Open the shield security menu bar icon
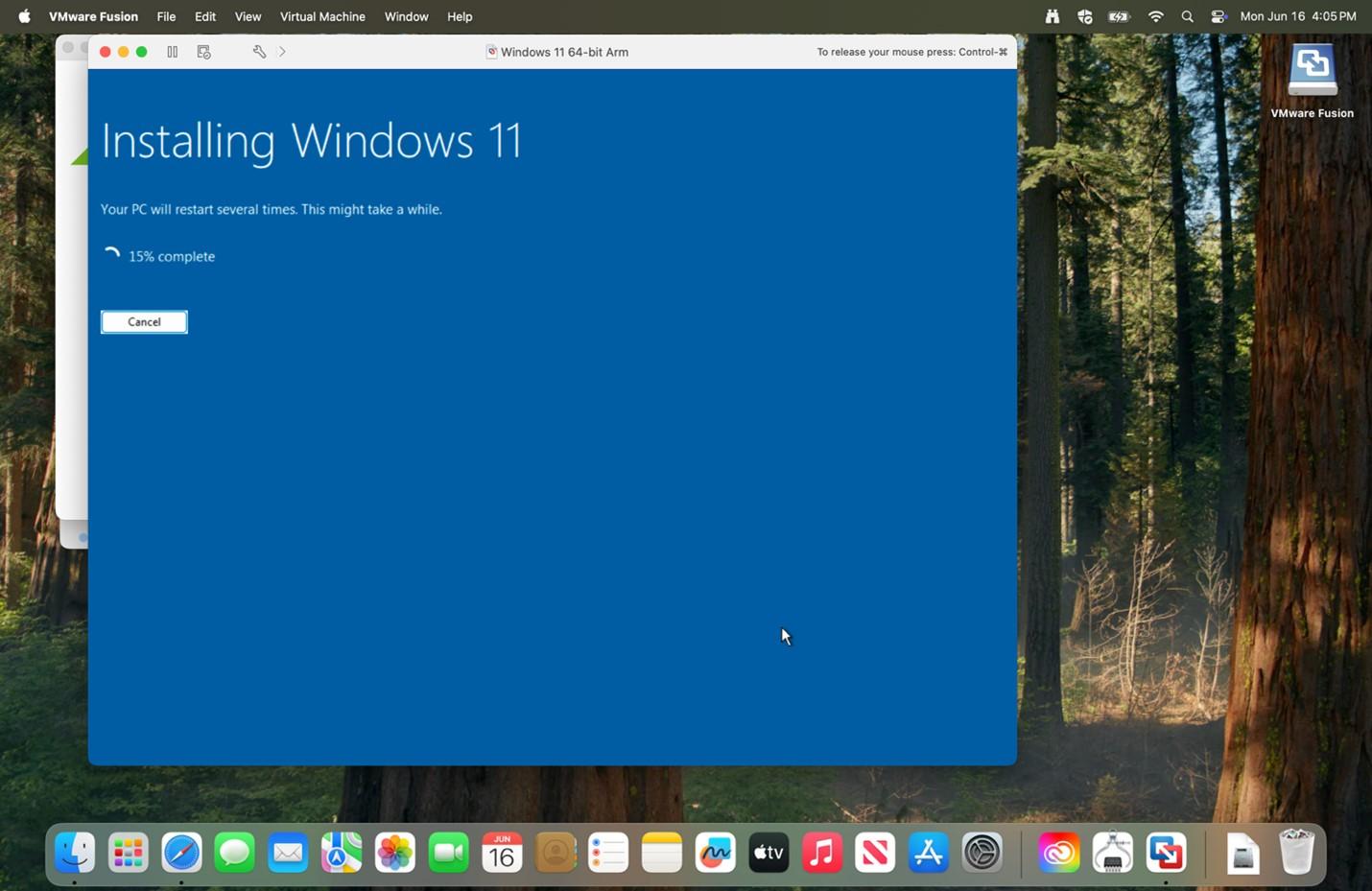 (x=1085, y=16)
